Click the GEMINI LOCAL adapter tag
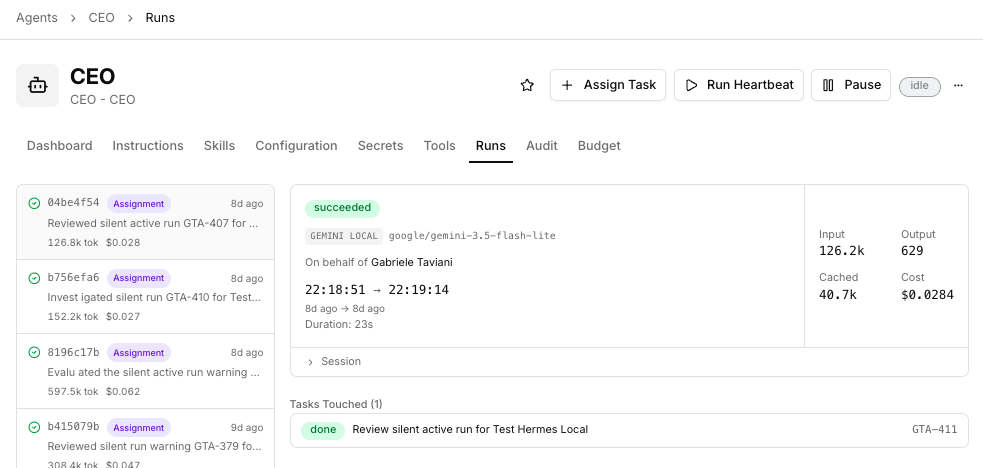 click(344, 236)
